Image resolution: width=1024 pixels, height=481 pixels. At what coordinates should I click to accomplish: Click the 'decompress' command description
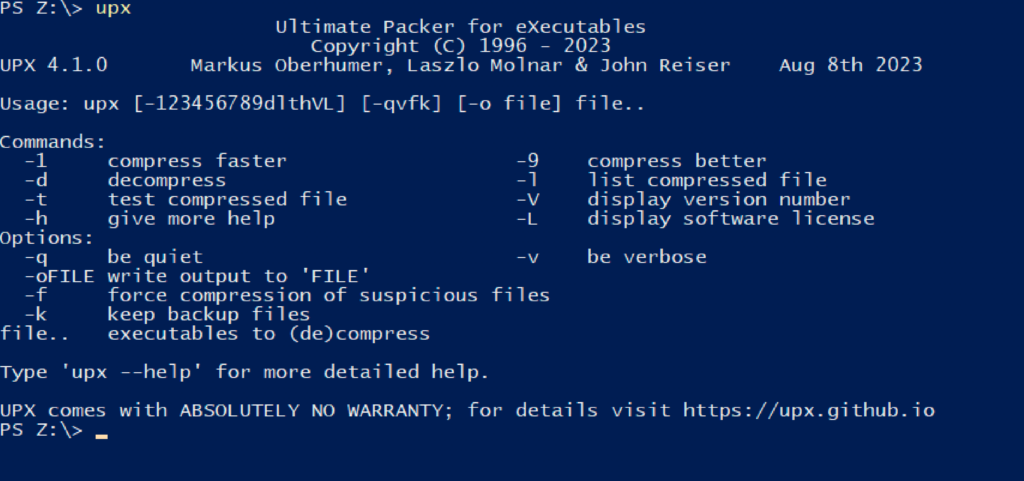(x=167, y=180)
